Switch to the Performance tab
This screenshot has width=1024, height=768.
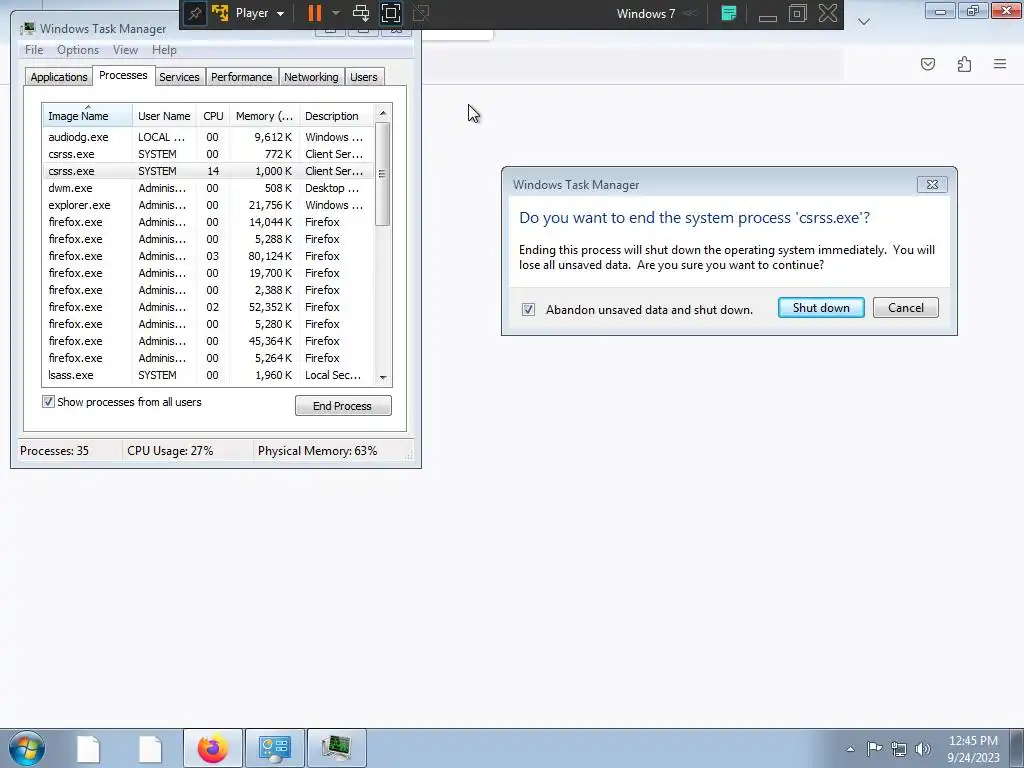click(x=242, y=77)
